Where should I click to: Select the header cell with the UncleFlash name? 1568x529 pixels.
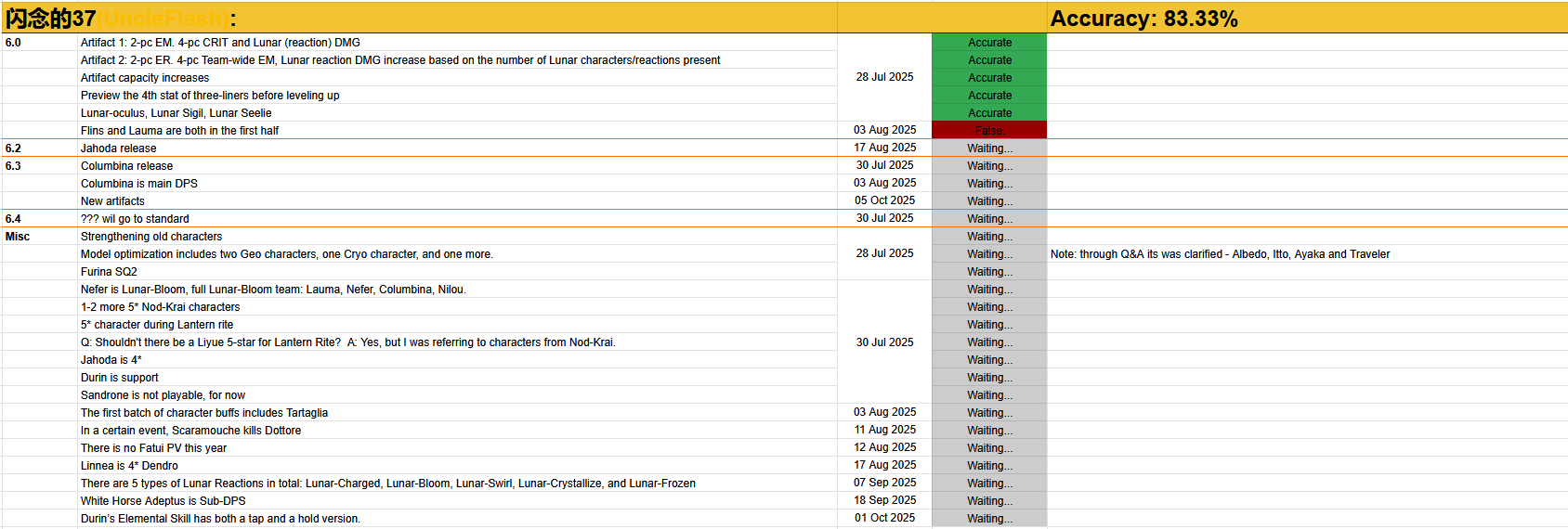pos(419,18)
